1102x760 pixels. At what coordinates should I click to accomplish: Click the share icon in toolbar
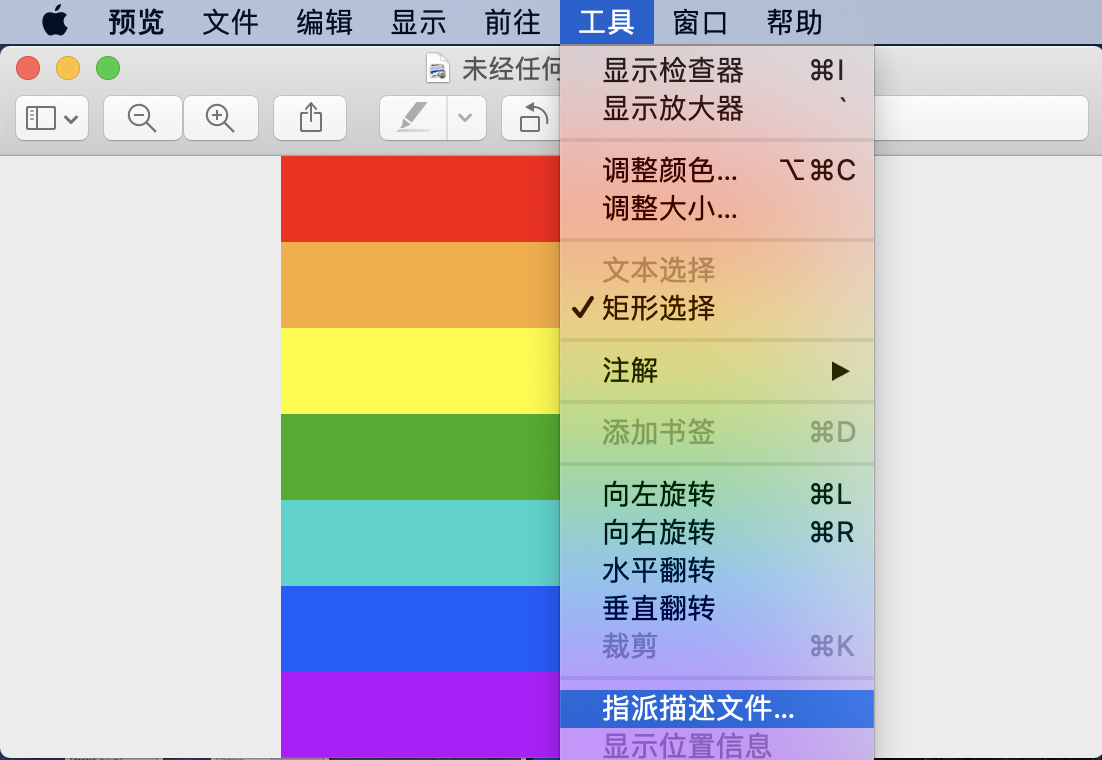click(x=310, y=118)
